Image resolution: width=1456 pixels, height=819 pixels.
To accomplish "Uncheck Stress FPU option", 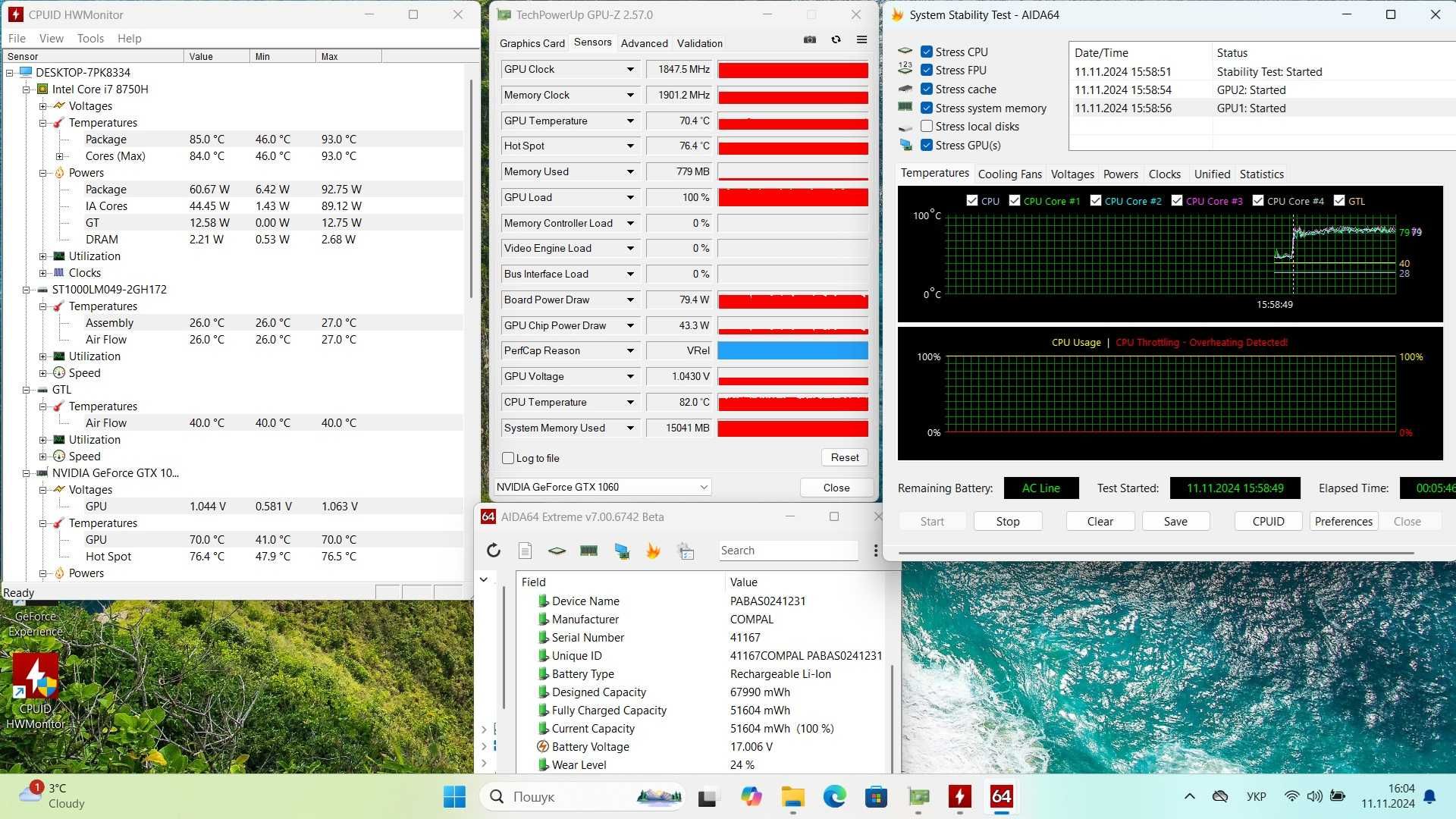I will [x=926, y=70].
